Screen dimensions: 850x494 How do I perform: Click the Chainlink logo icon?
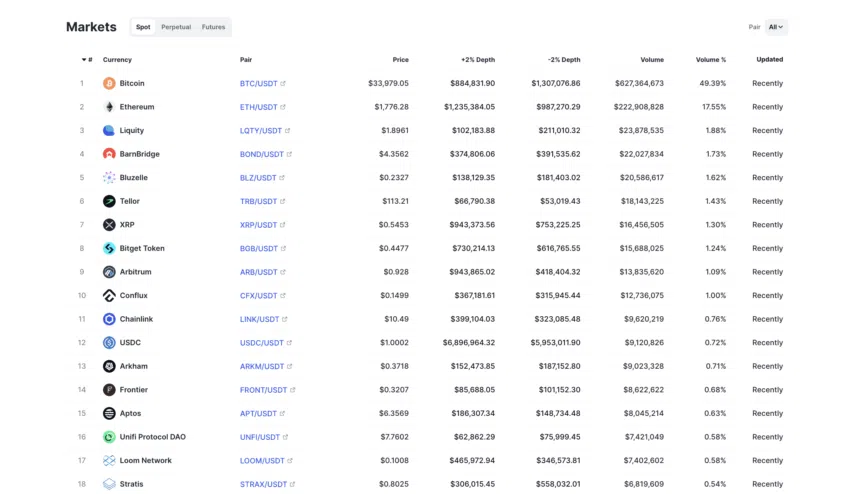coord(109,319)
